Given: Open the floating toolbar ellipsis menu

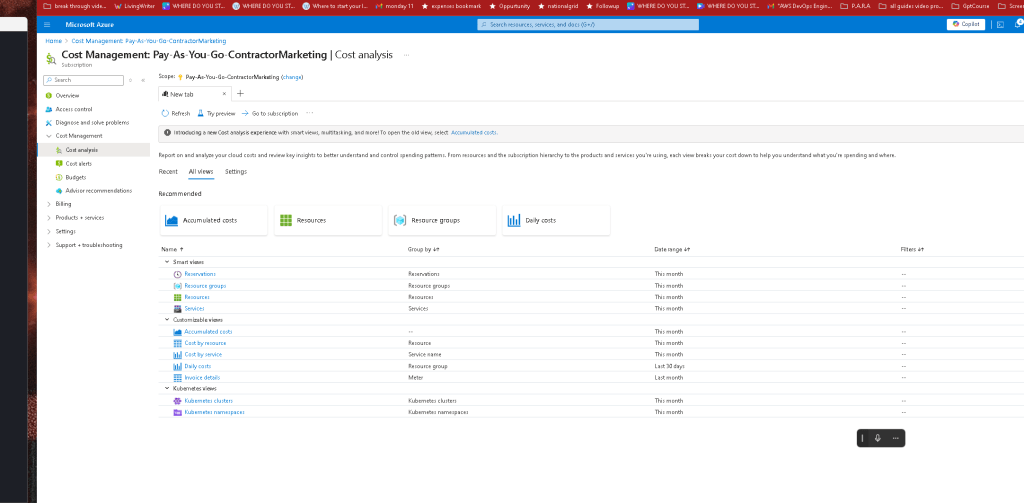Looking at the screenshot, I should click(x=895, y=438).
